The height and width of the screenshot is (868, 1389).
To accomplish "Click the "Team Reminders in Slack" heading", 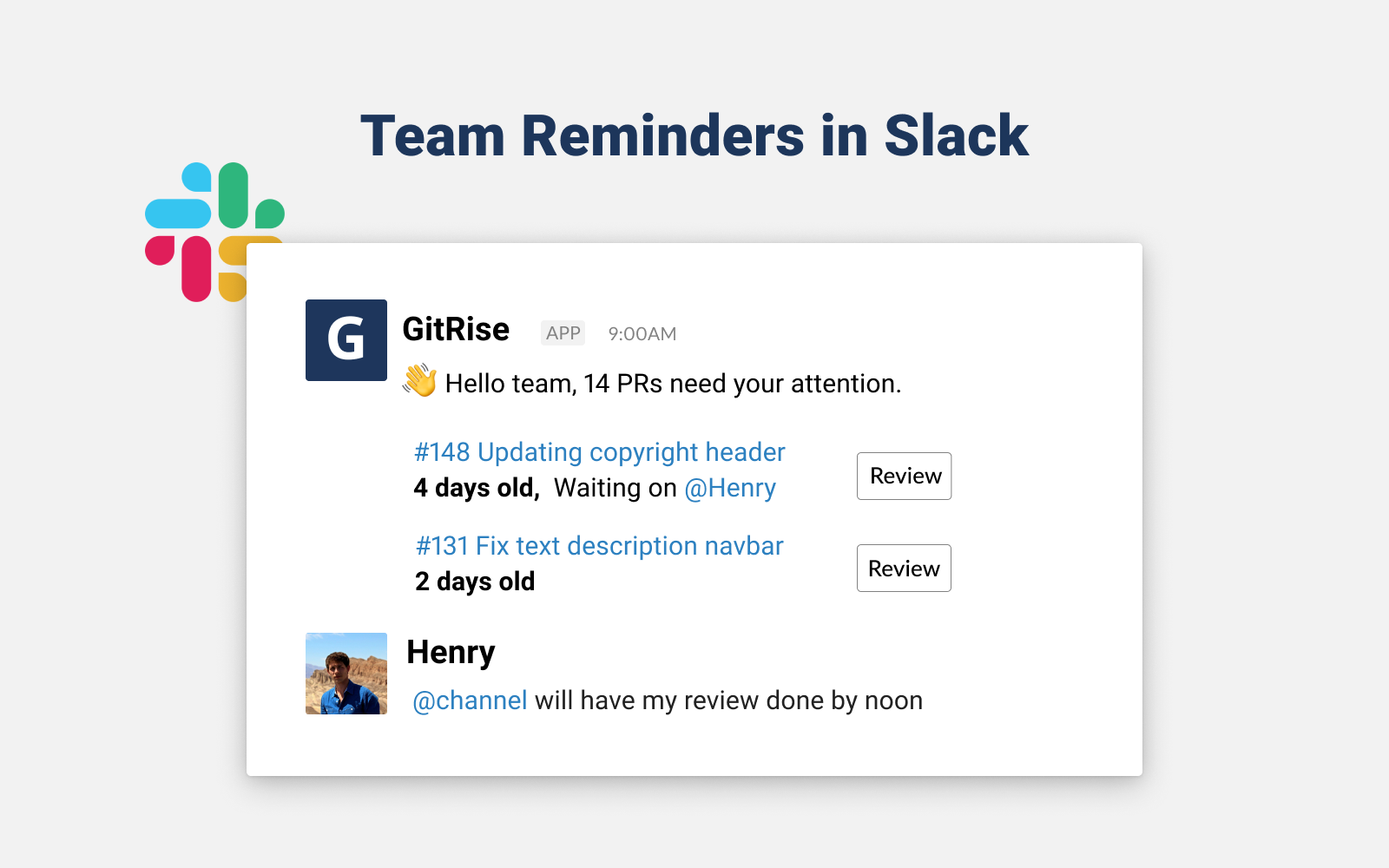I will 694,136.
